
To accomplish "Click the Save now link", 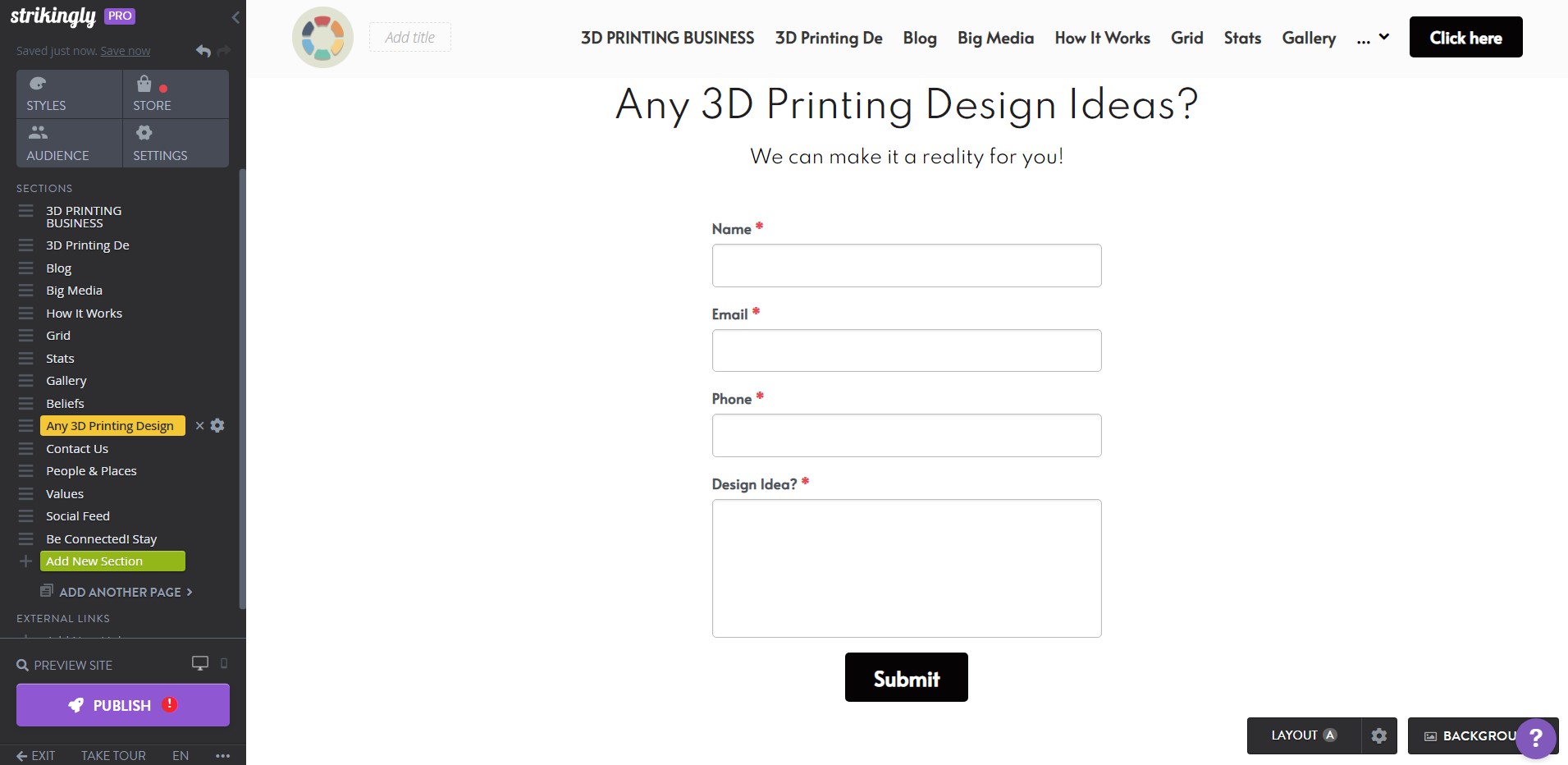I will tap(125, 50).
